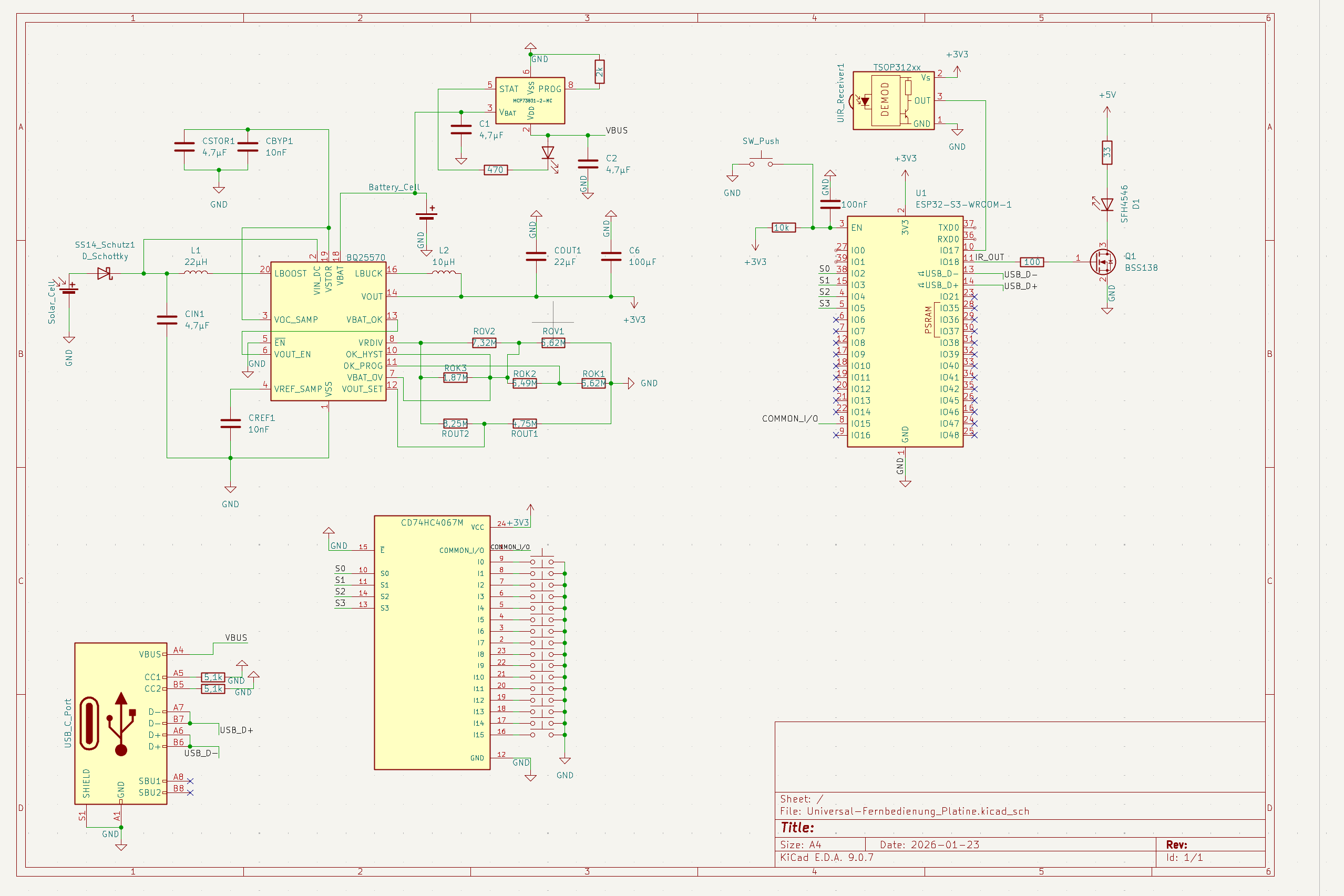Click the COUT1 22µF capacitor
The image size is (1344, 896).
click(x=536, y=256)
